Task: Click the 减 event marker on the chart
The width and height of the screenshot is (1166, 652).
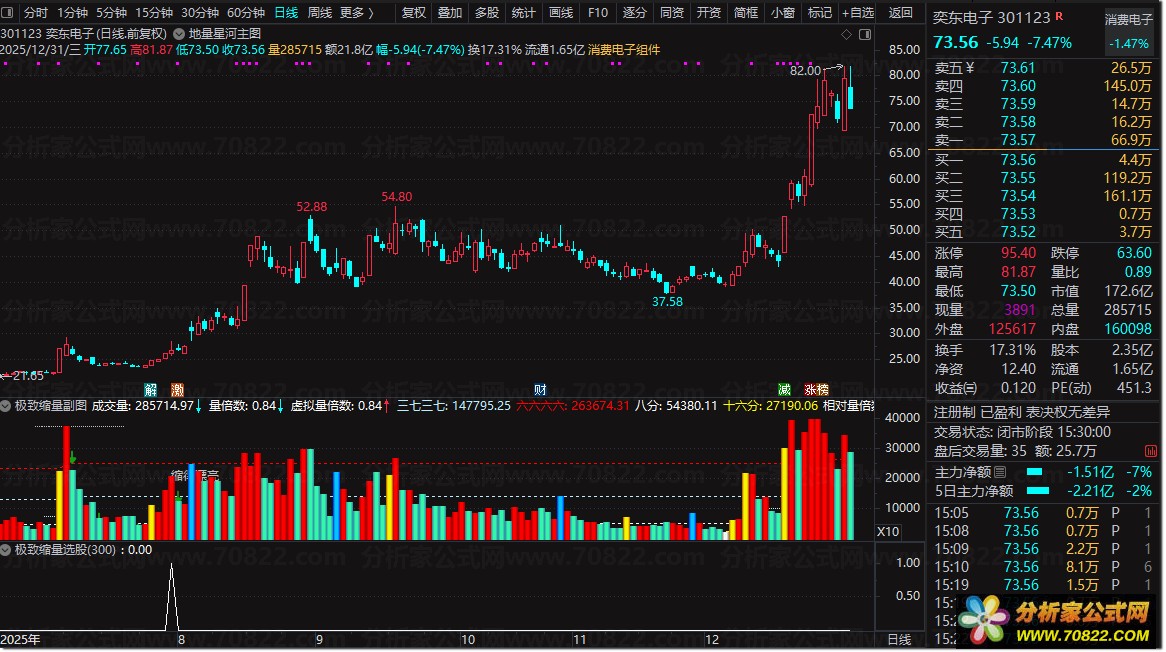Action: tap(784, 390)
